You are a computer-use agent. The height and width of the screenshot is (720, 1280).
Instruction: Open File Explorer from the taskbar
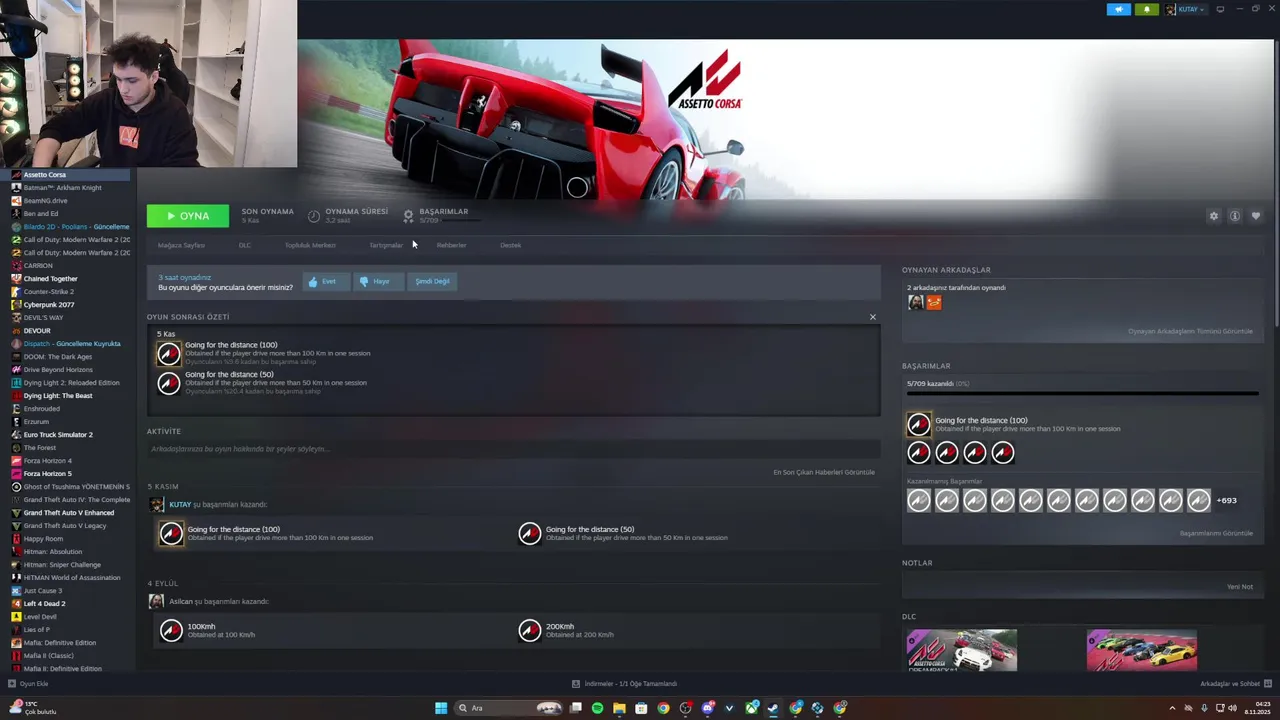[619, 708]
